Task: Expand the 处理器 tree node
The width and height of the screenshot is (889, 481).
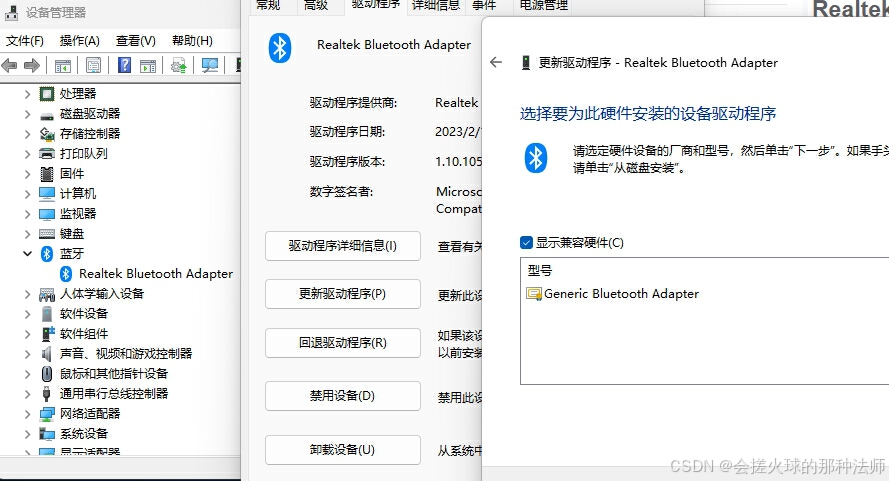Action: (x=27, y=94)
